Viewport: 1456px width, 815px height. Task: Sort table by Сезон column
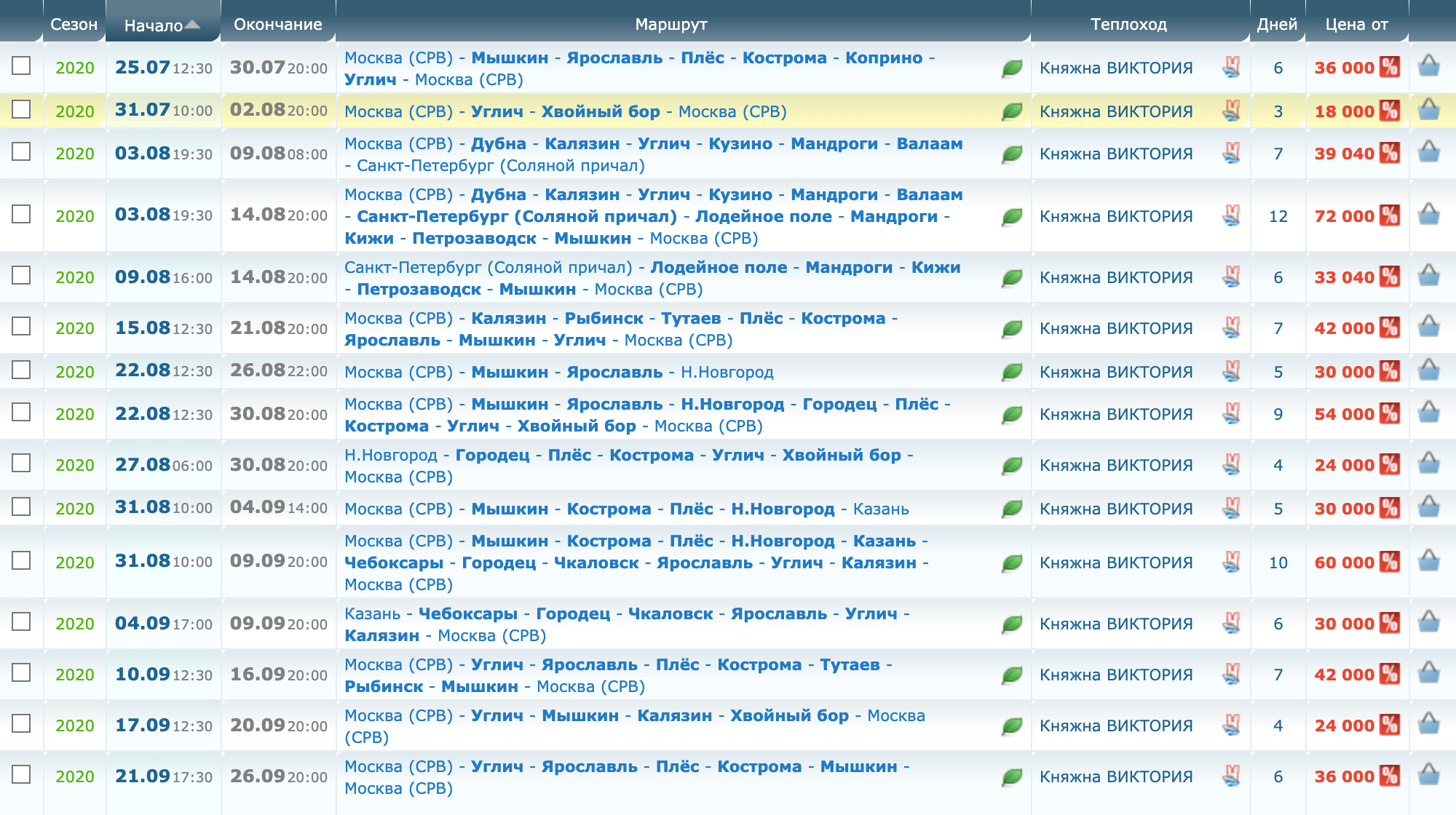point(74,24)
